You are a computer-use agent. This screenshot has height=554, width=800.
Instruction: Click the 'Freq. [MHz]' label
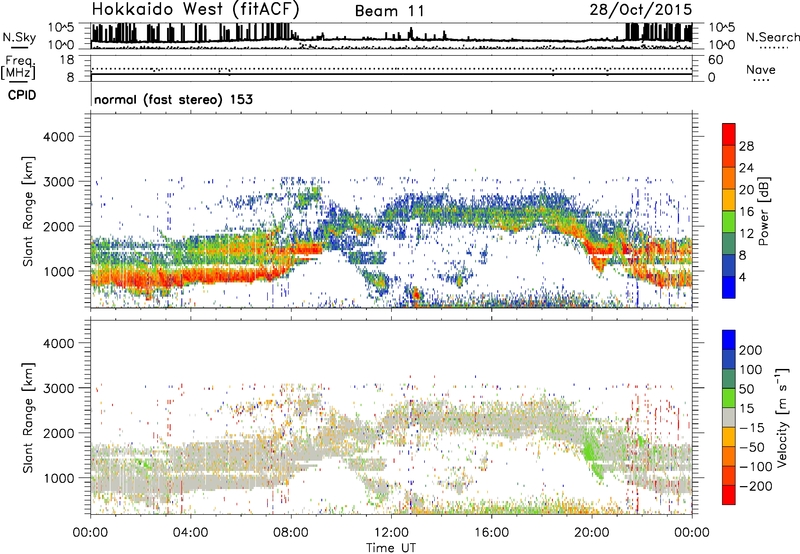[18, 67]
